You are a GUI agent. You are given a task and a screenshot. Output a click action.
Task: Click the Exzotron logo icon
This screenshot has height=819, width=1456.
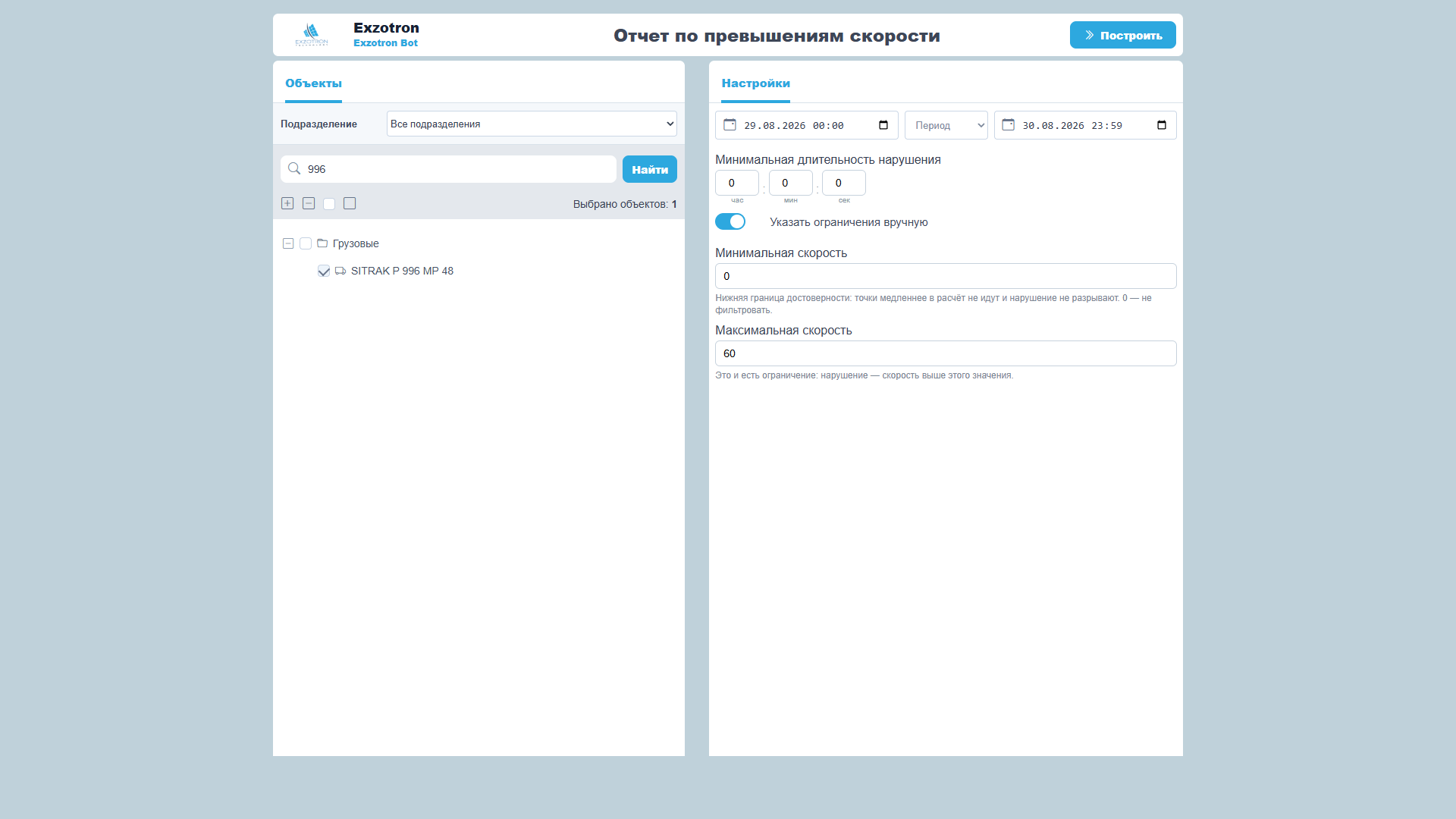312,34
